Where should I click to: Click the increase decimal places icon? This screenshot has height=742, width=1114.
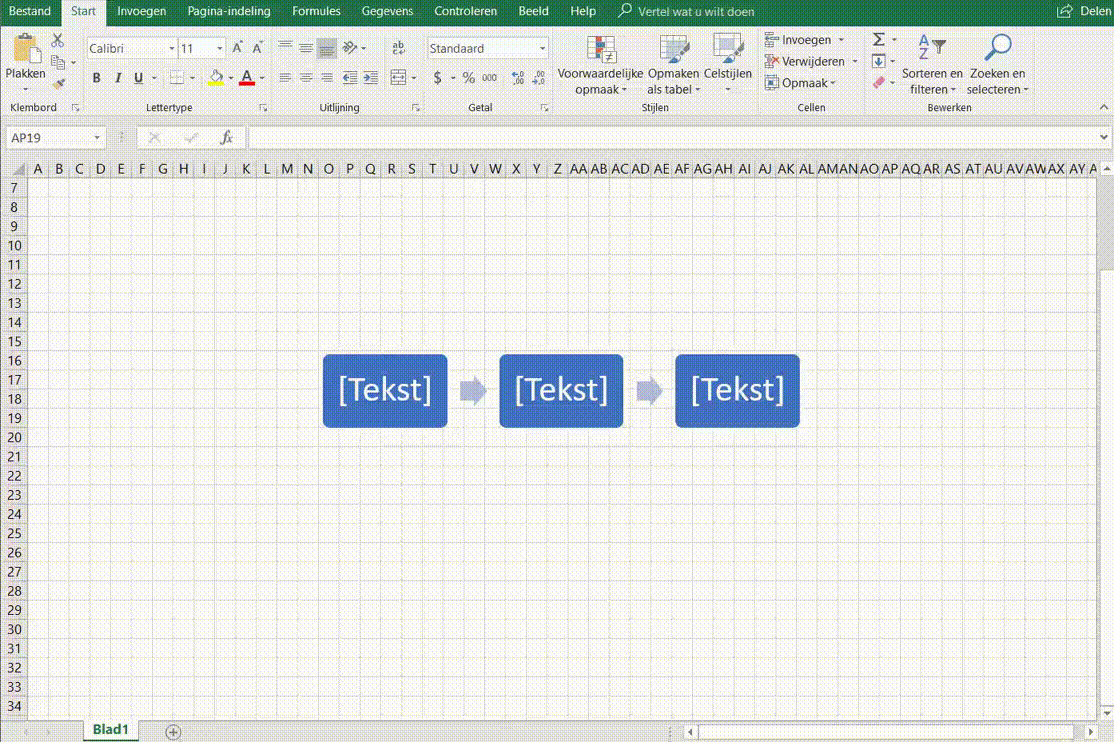pyautogui.click(x=518, y=77)
